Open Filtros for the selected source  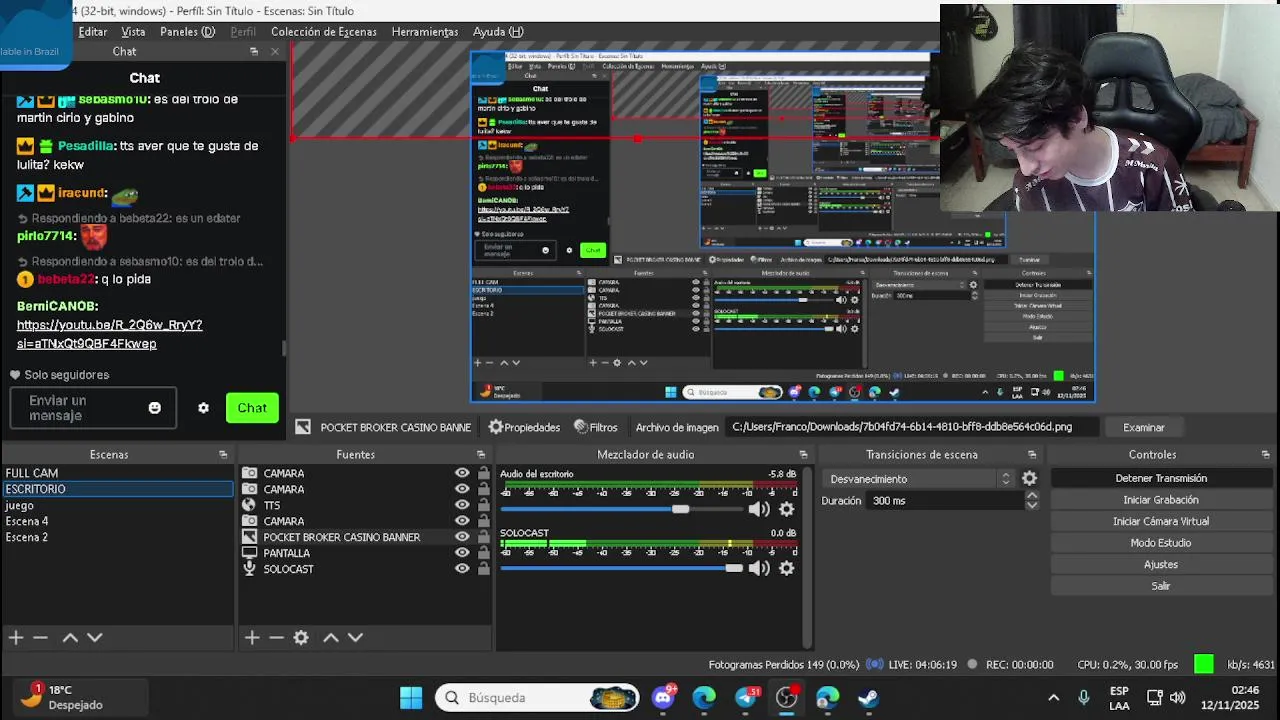tap(596, 427)
